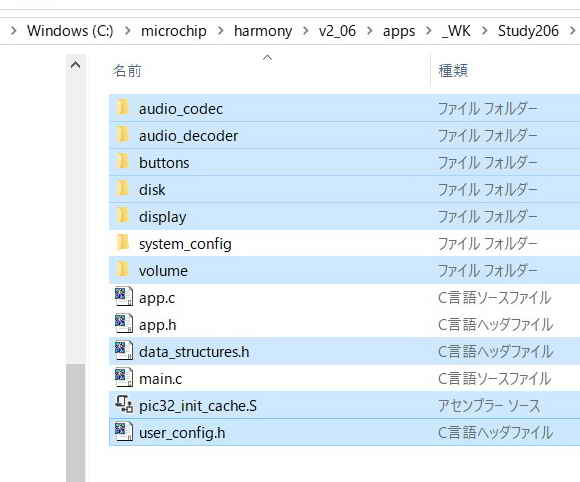The image size is (580, 482).
Task: Click the volume folder icon
Action: click(x=122, y=270)
